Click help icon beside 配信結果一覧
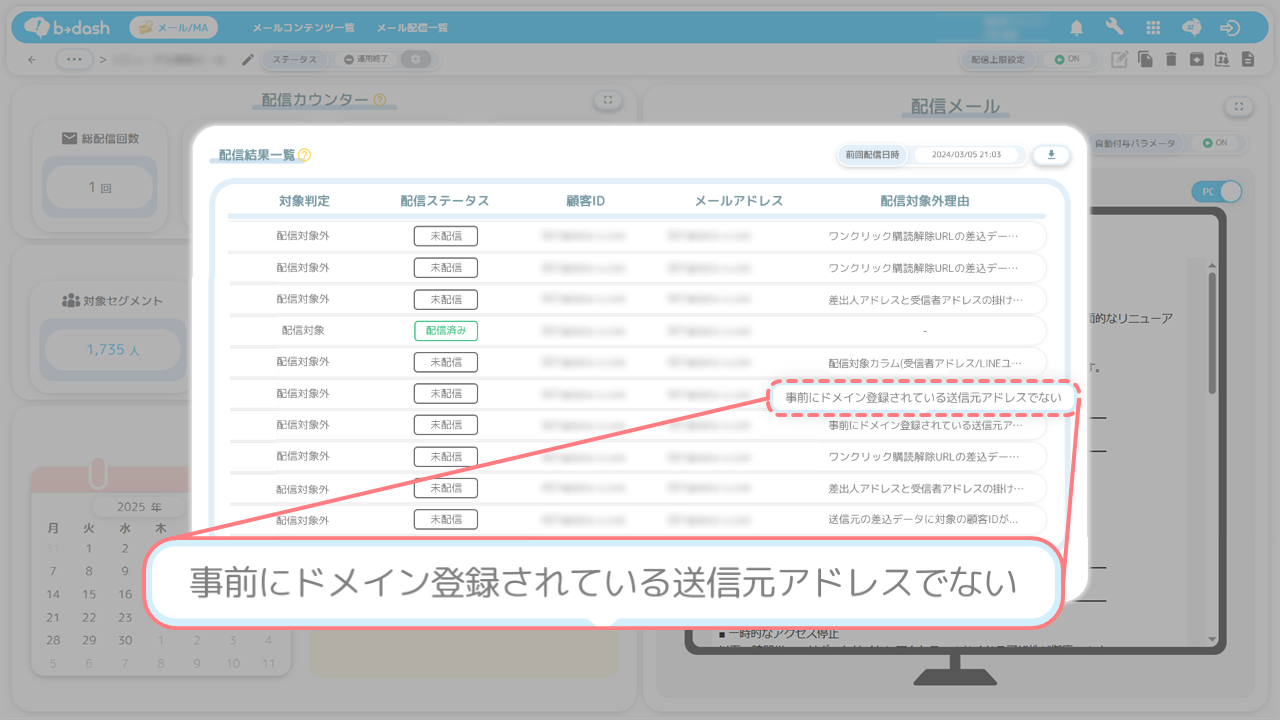The width and height of the screenshot is (1280, 720). coord(305,155)
